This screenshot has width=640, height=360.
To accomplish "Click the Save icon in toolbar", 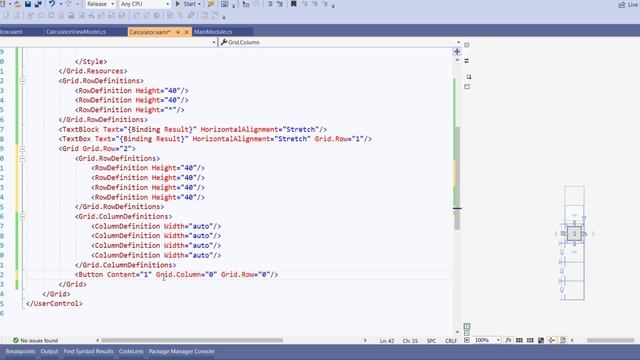I will (x=28, y=4).
